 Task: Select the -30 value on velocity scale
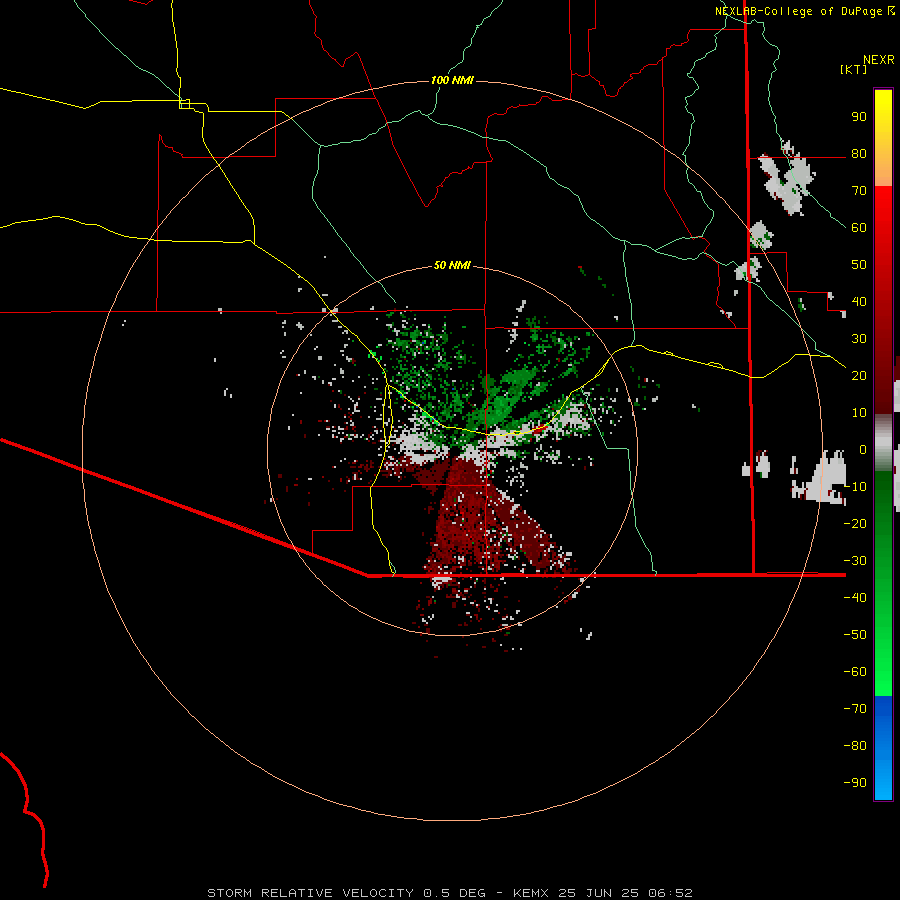855,561
